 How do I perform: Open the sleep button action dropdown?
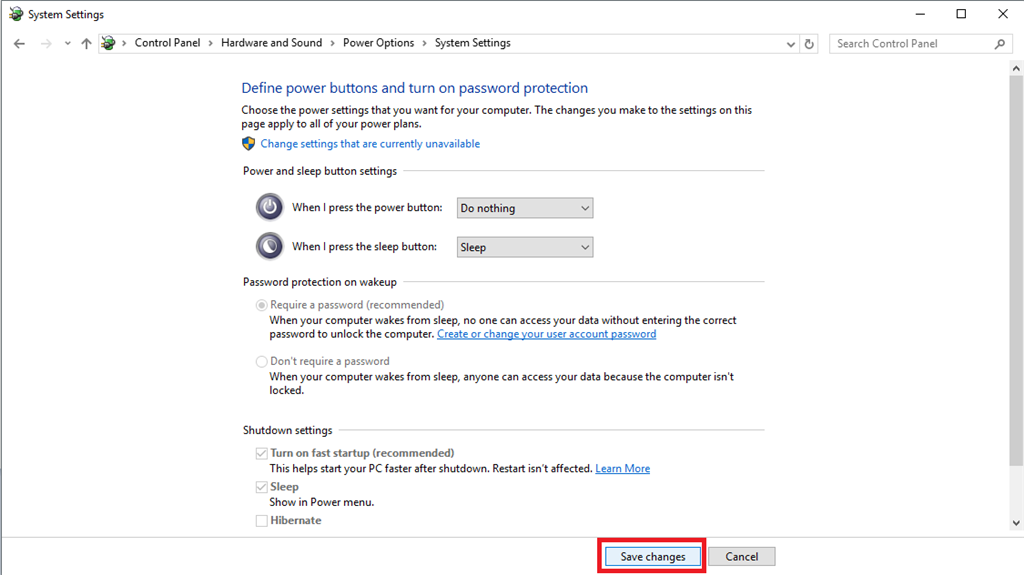coord(525,247)
